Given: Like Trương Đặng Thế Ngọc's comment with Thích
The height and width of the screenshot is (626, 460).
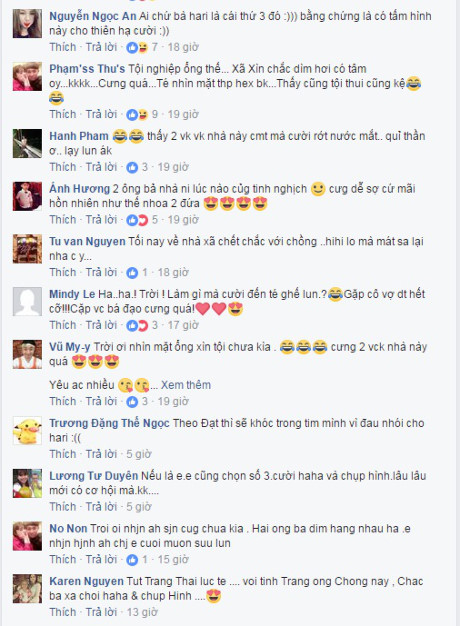Looking at the screenshot, I should point(63,454).
